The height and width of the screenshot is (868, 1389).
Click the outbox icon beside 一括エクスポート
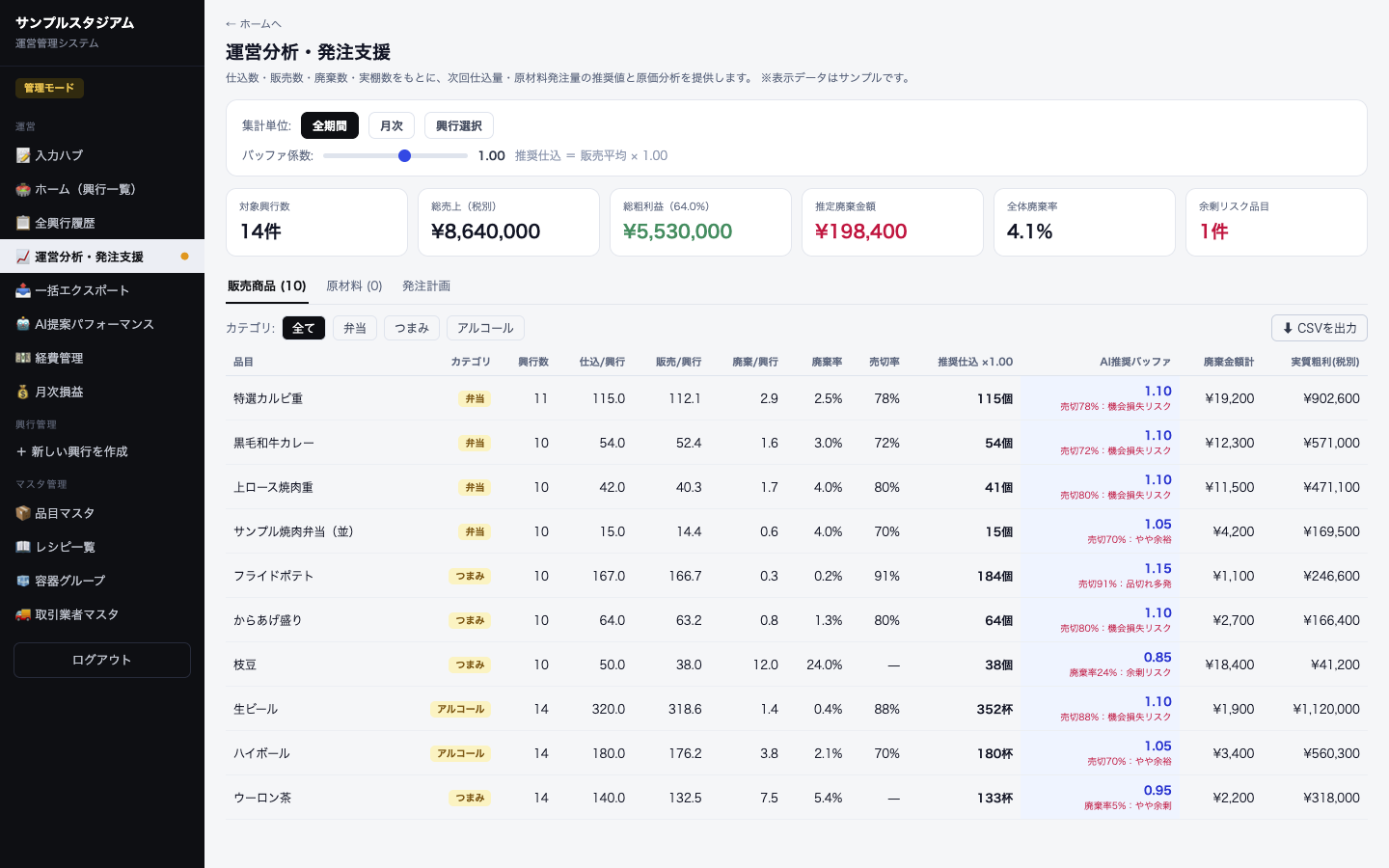click(x=23, y=290)
